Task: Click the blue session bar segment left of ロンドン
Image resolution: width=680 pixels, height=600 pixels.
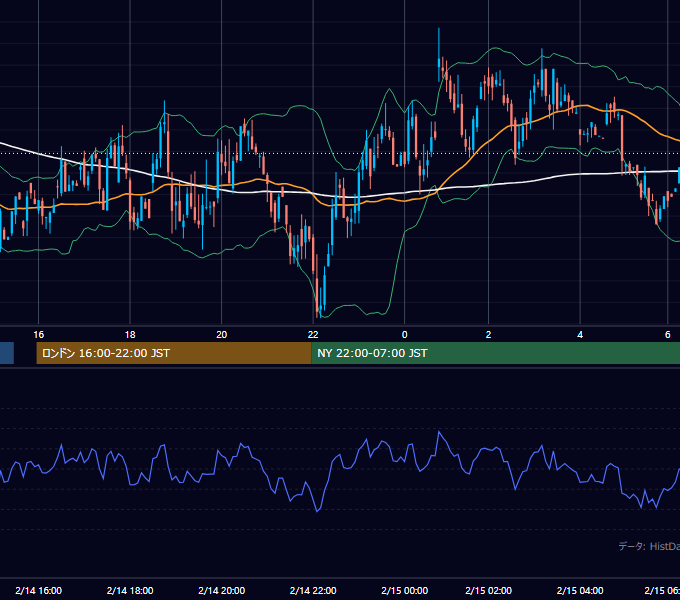Action: (x=7, y=353)
